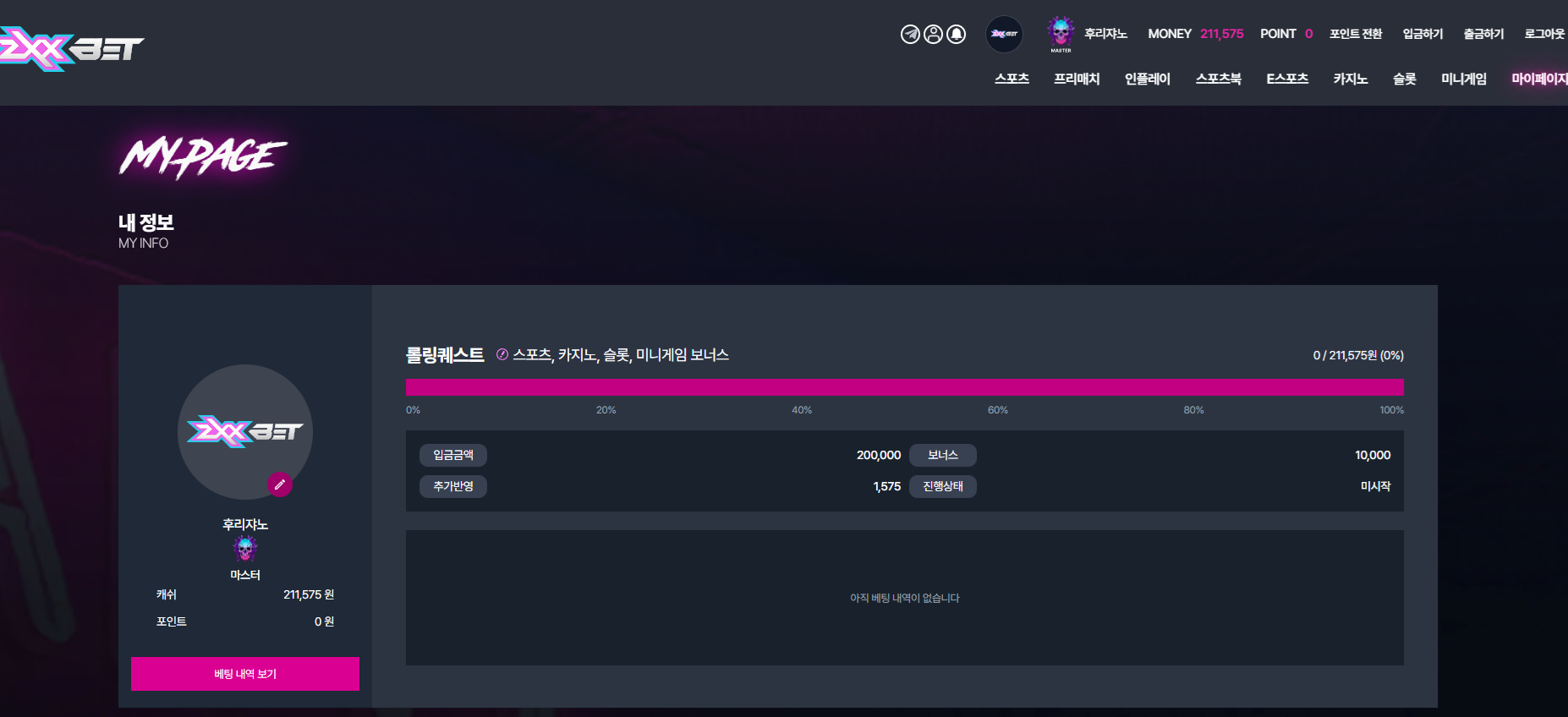Click the pencil edit icon on profile picture
This screenshot has height=717, width=1568.
coord(280,484)
